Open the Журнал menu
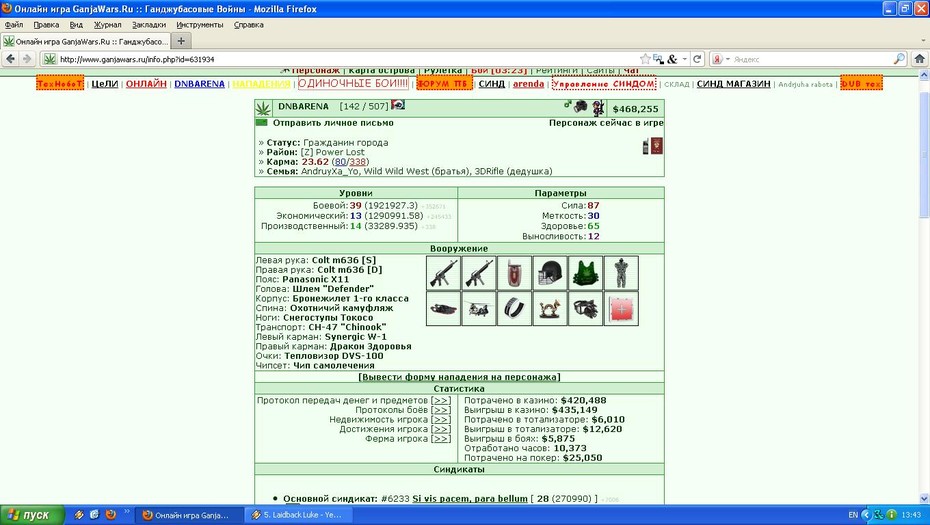The width and height of the screenshot is (930, 525). pos(107,25)
